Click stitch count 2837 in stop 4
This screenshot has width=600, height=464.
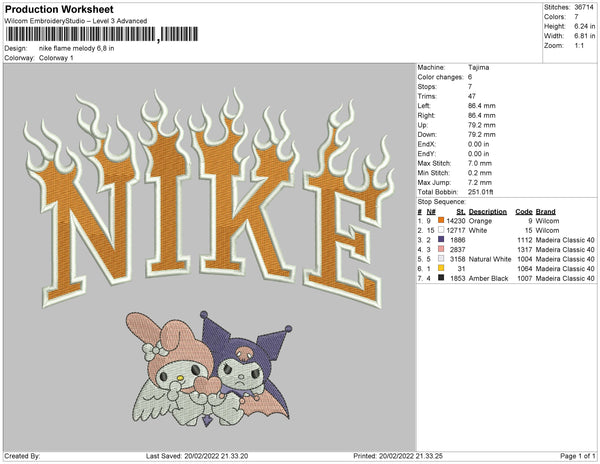(458, 250)
